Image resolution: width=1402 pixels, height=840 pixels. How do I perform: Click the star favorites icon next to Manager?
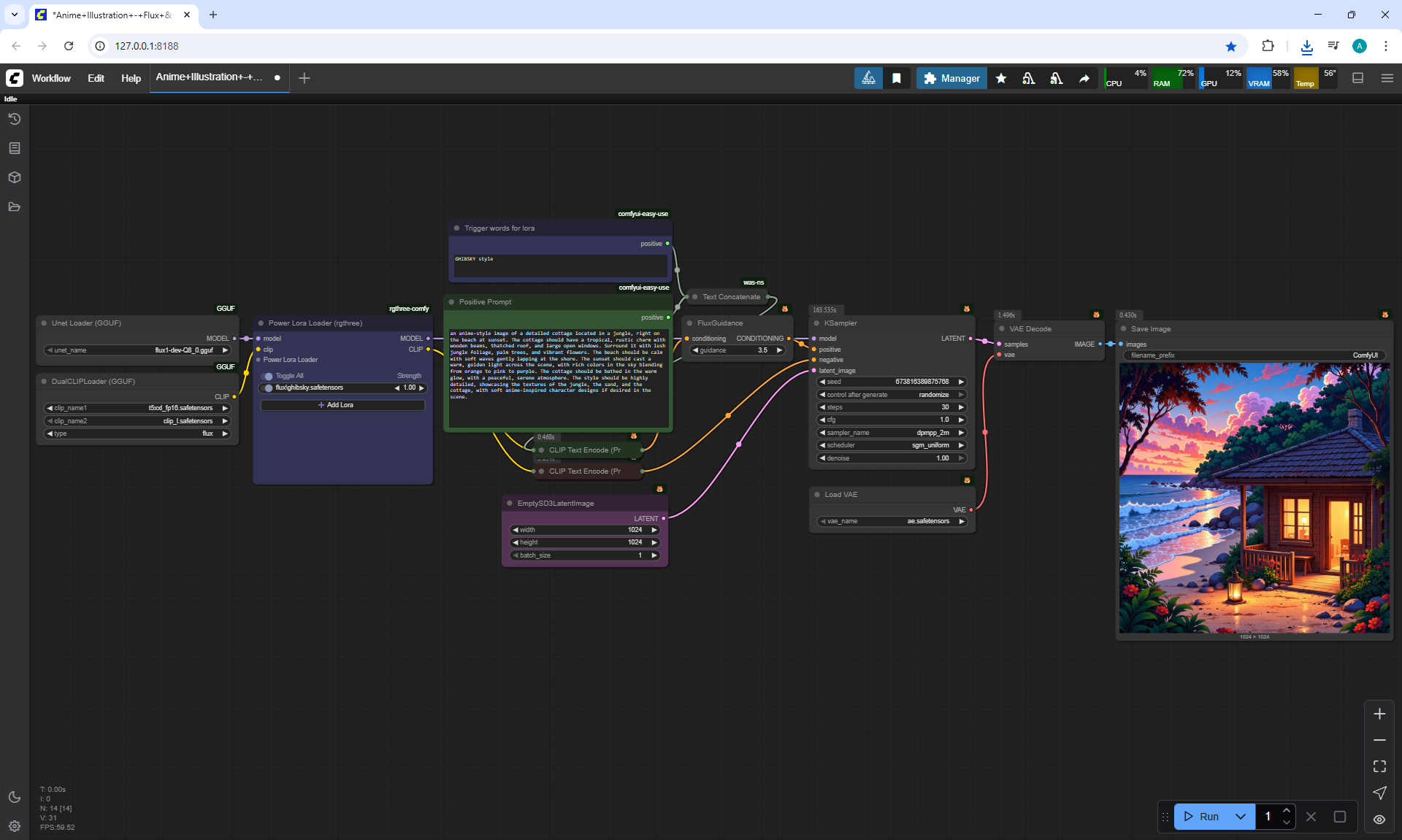click(x=1001, y=78)
